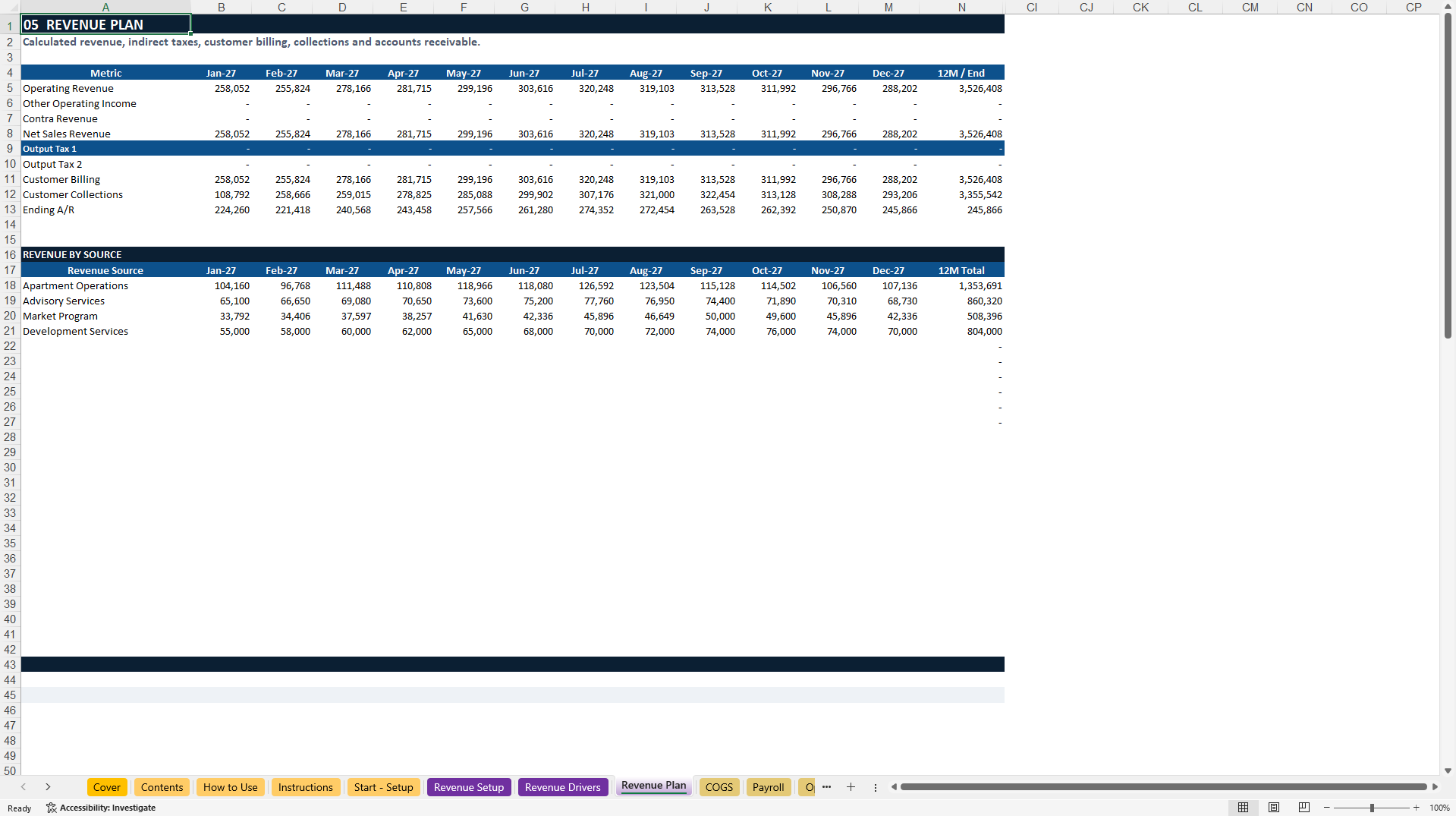Image resolution: width=1456 pixels, height=816 pixels.
Task: Switch to Page Break Preview
Action: click(x=1304, y=808)
